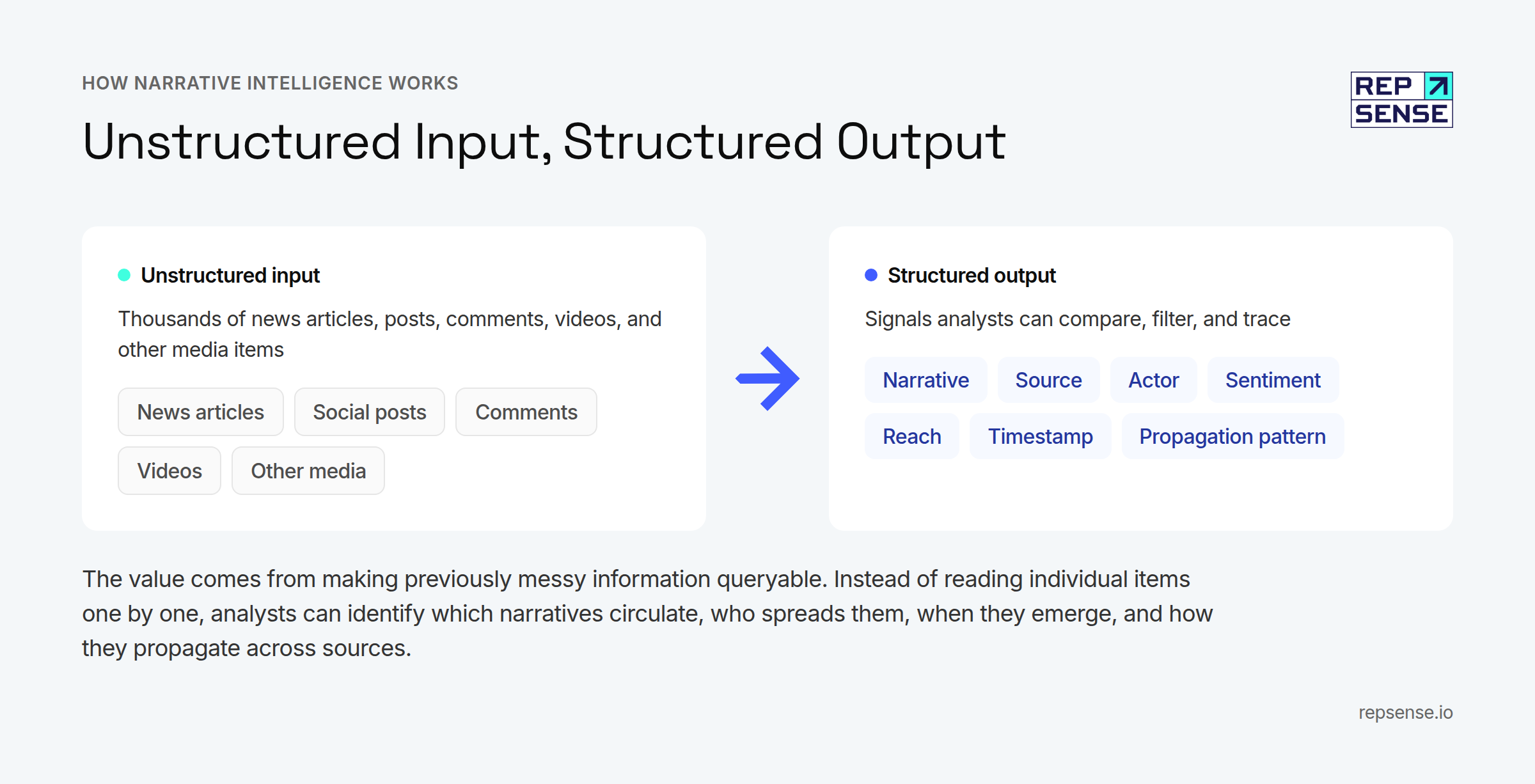Select the Social posts chip

point(370,412)
